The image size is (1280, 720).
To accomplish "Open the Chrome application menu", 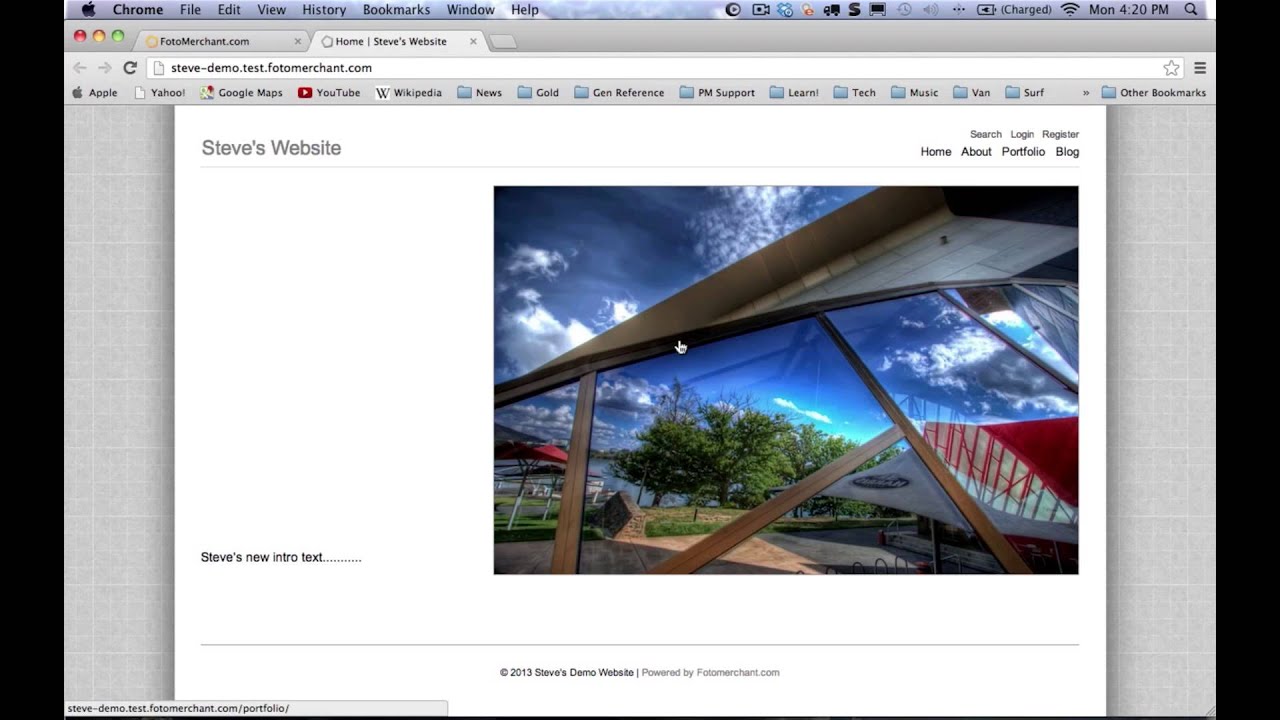I will (138, 9).
